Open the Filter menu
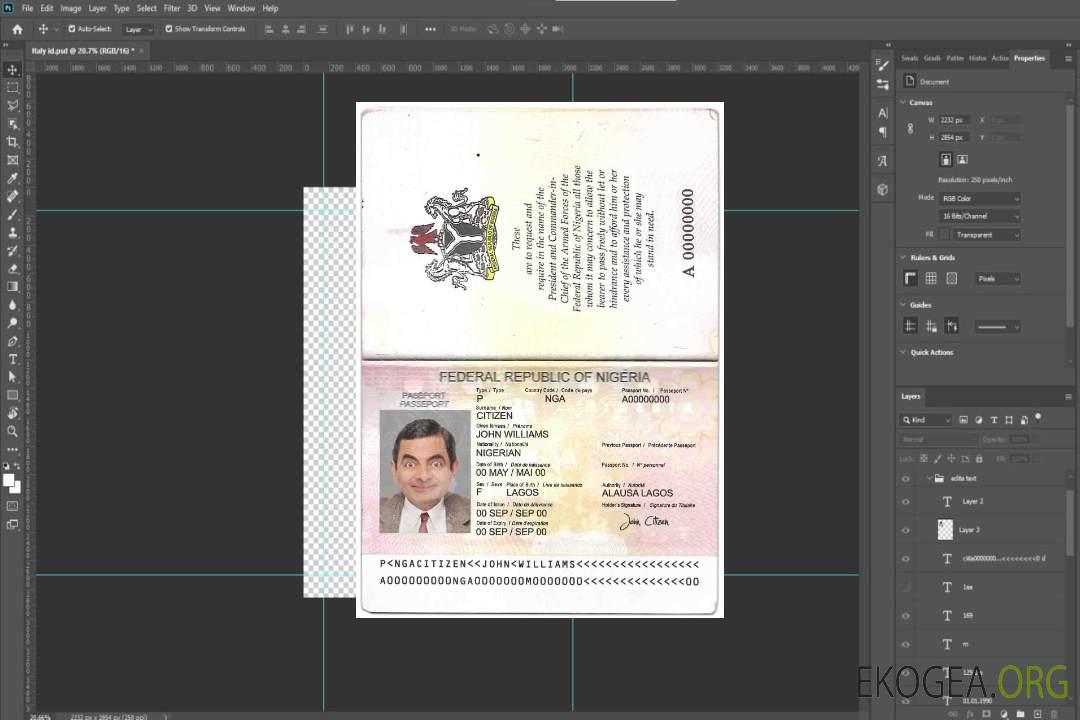The height and width of the screenshot is (720, 1080). click(x=172, y=8)
